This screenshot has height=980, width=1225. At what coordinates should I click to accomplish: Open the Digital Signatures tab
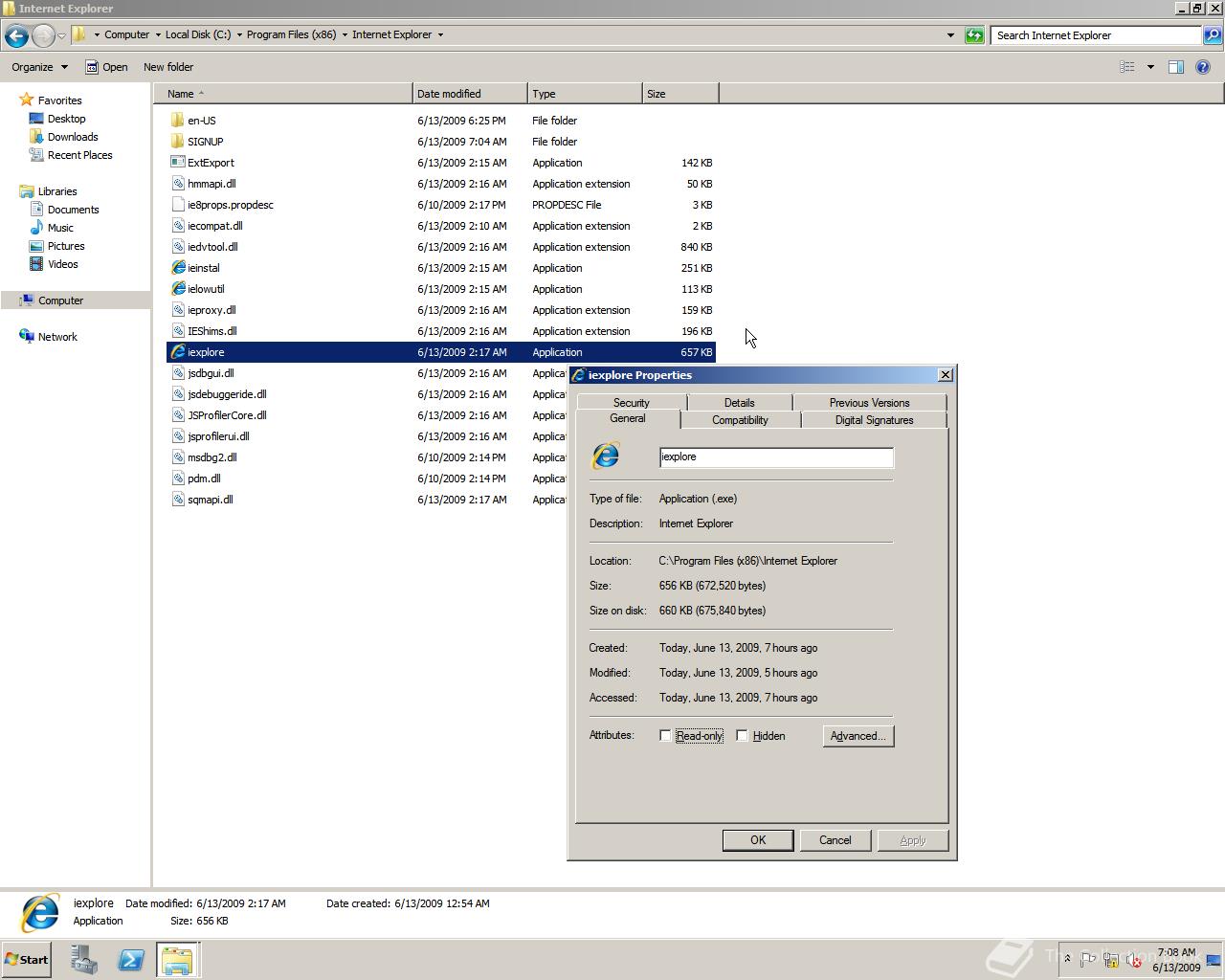874,420
